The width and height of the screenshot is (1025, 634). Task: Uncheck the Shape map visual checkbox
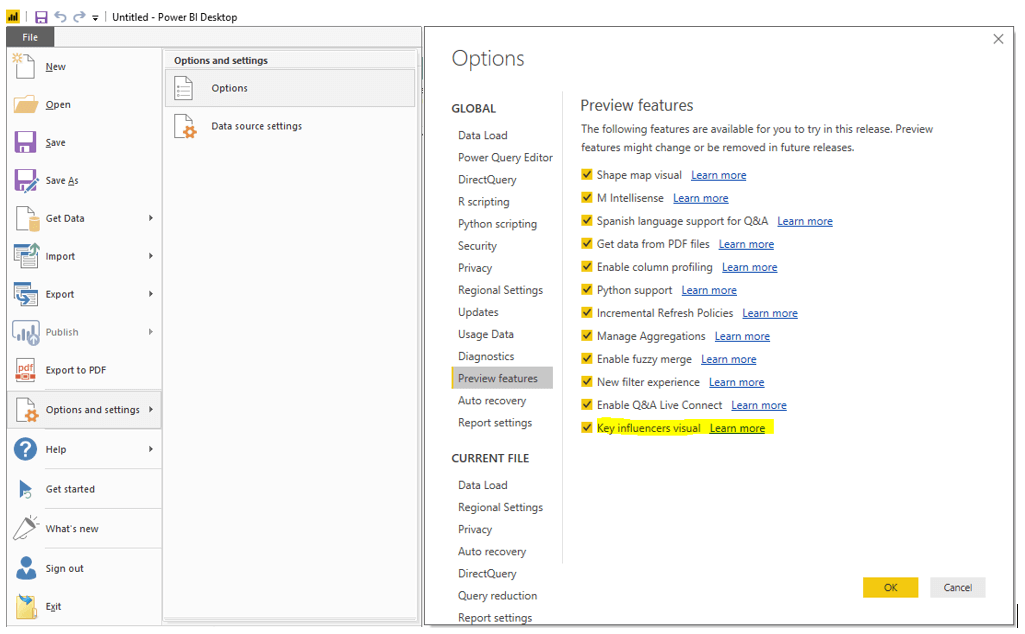(x=587, y=175)
